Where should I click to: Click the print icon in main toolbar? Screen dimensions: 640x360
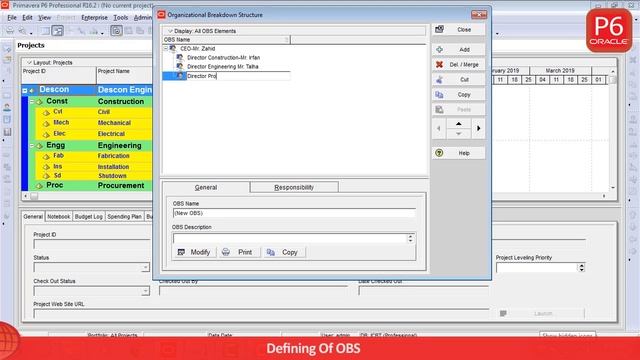click(10, 31)
